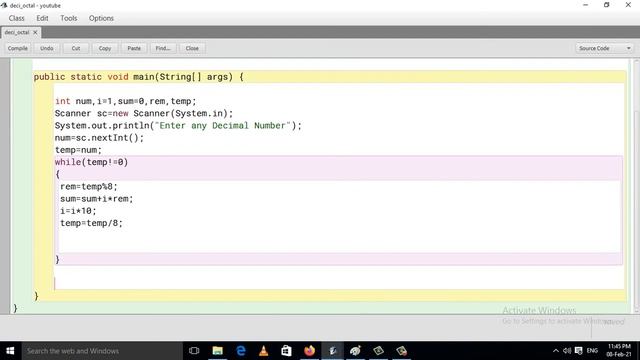Viewport: 640px width, 360px height.
Task: Click the Undo button
Action: tap(47, 48)
